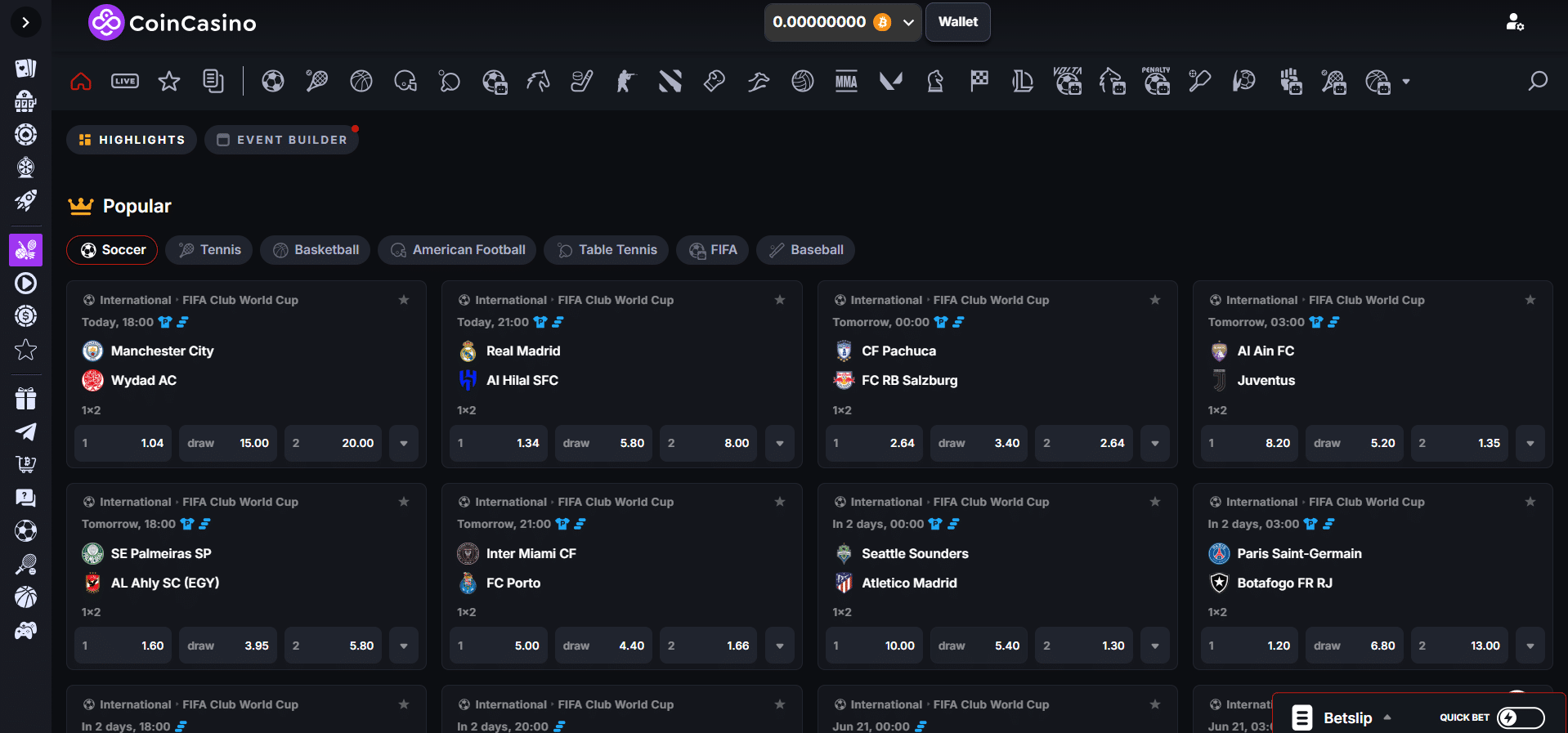Open the sidebar favorites star icon
Image resolution: width=1568 pixels, height=733 pixels.
click(26, 350)
